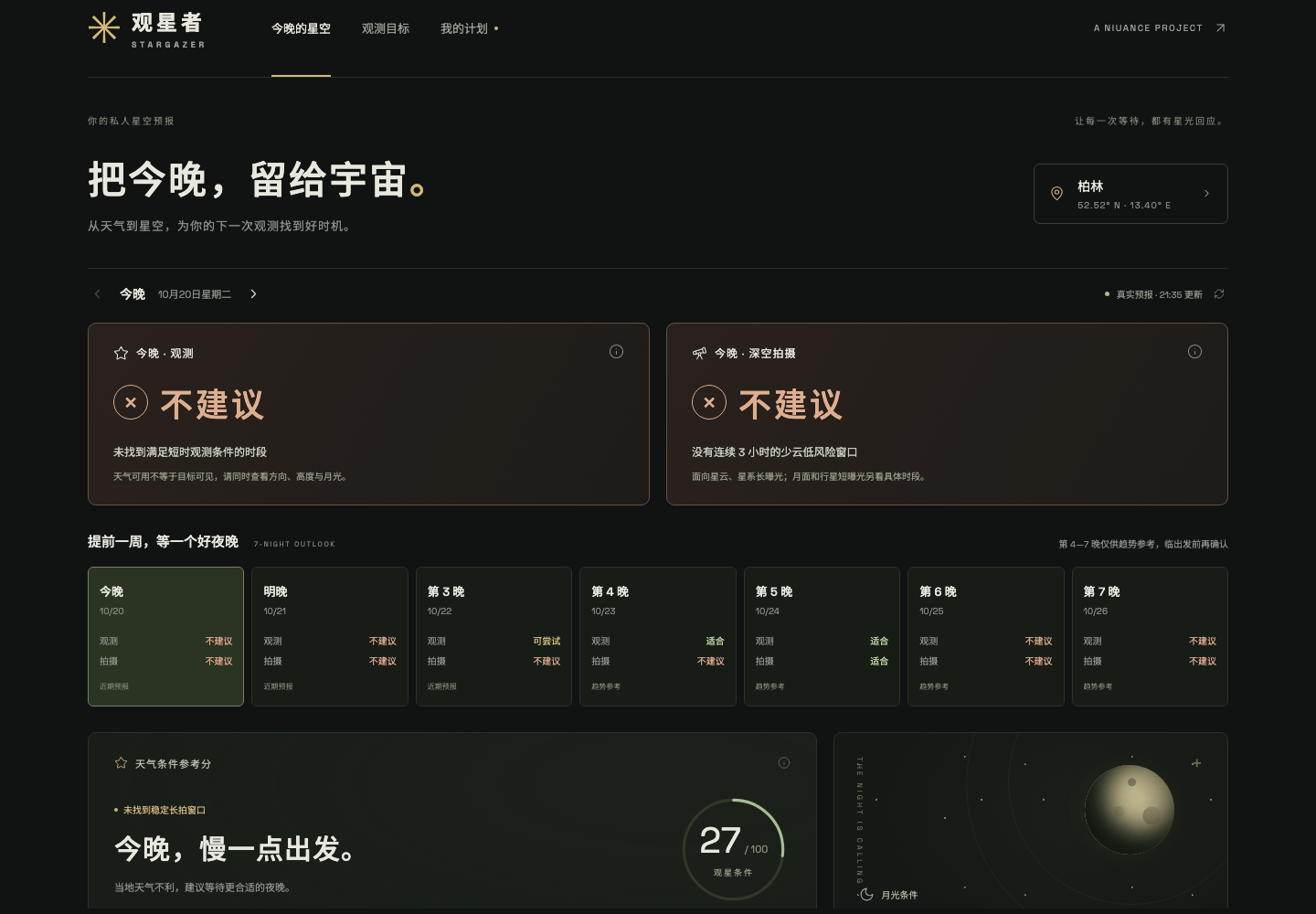This screenshot has width=1316, height=914.
Task: Open info icon on 今晚 · 观测 card
Action: (x=617, y=352)
